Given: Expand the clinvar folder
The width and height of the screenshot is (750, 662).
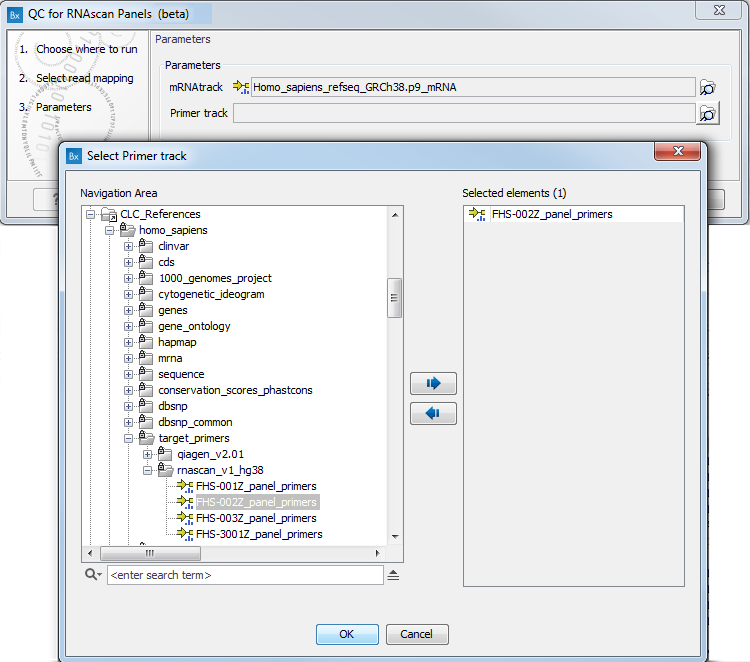Looking at the screenshot, I should tap(128, 247).
